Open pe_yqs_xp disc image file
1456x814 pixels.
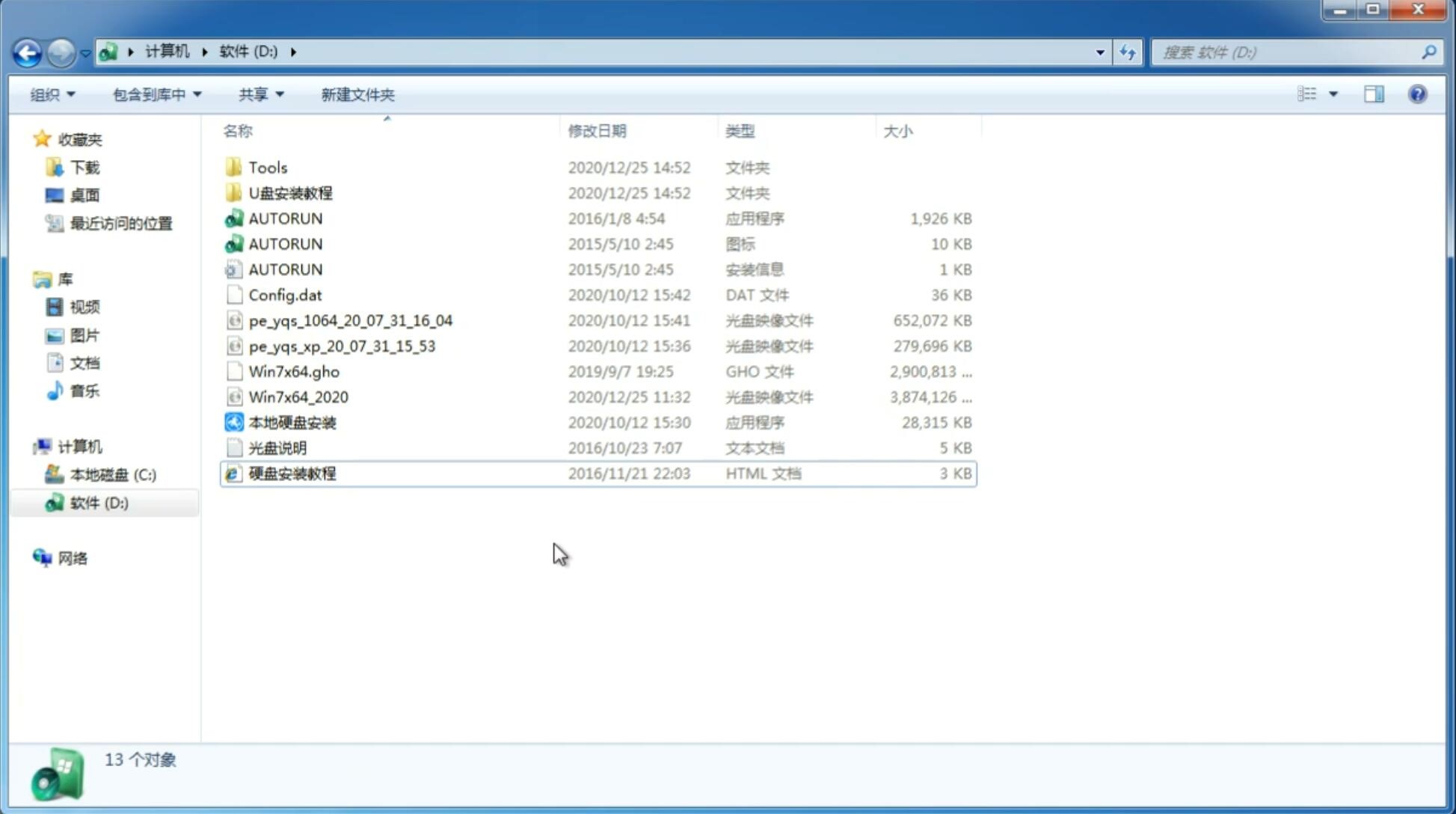(x=341, y=345)
